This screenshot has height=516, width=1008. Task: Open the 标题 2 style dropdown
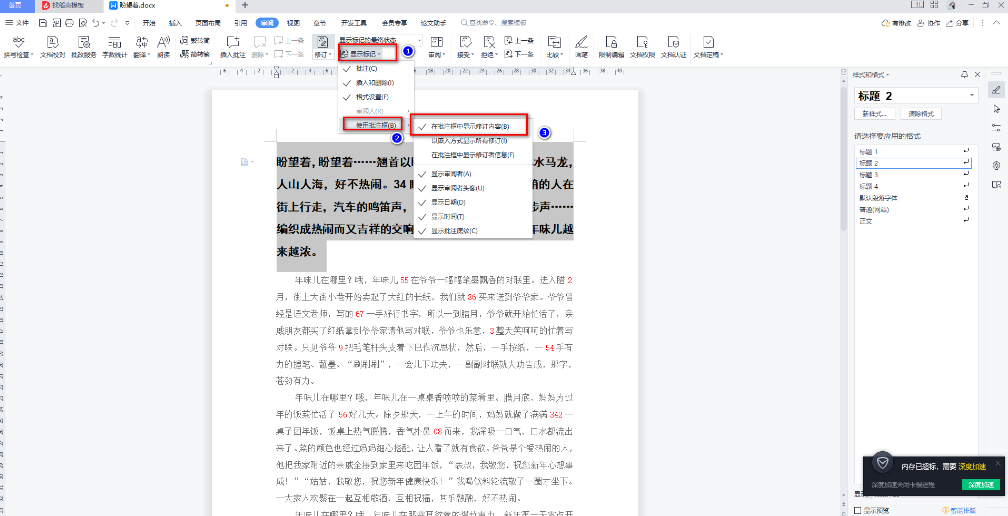coord(972,96)
